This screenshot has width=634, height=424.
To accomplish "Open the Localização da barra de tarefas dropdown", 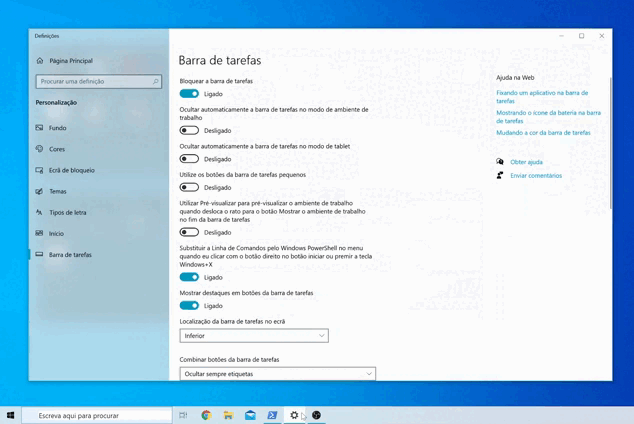I will pos(254,335).
